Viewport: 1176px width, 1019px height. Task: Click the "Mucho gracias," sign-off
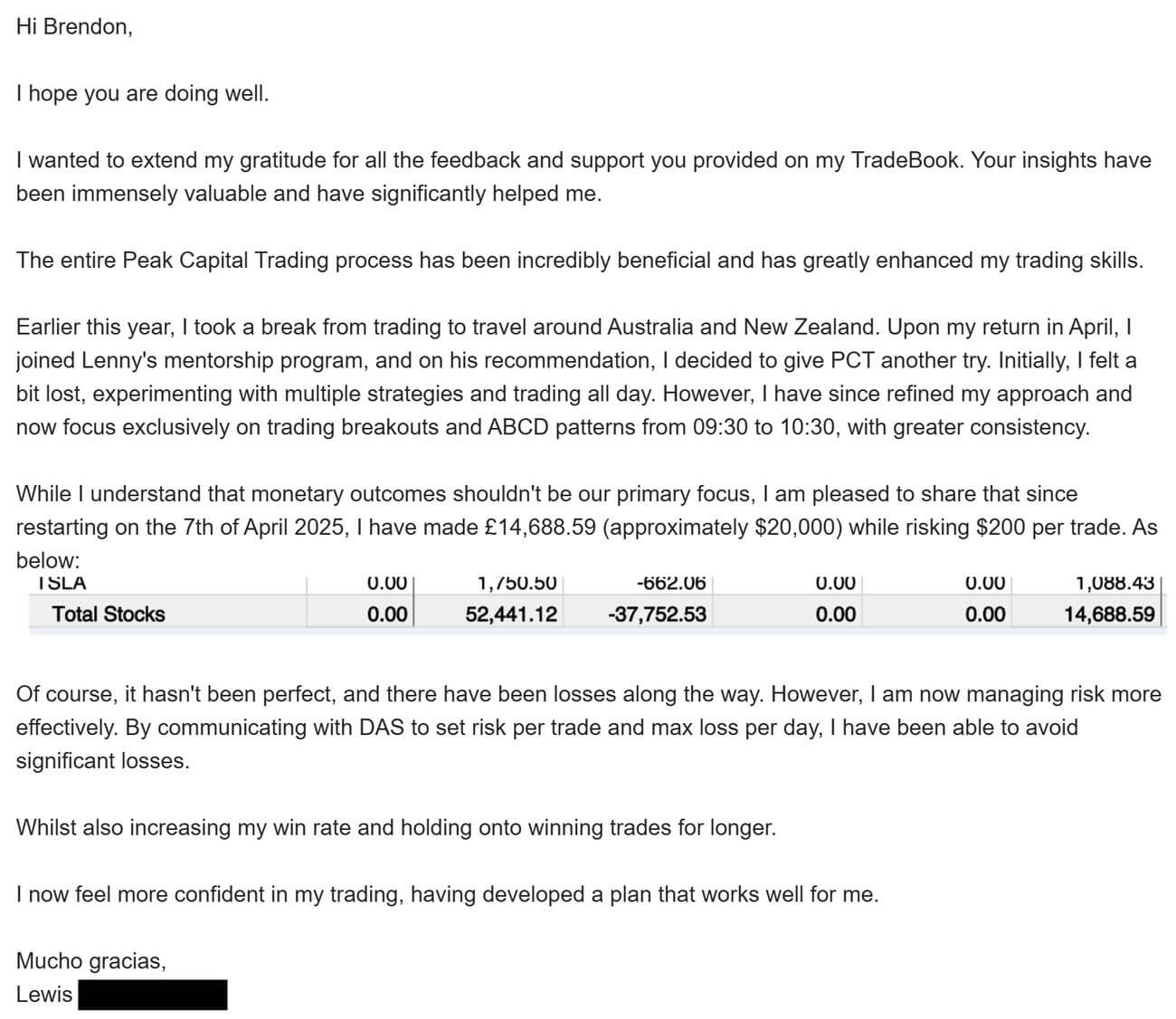[90, 961]
